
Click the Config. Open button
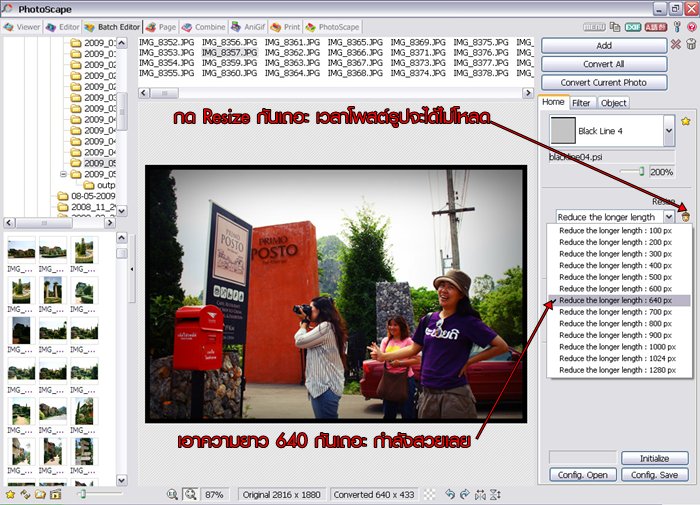click(x=583, y=475)
